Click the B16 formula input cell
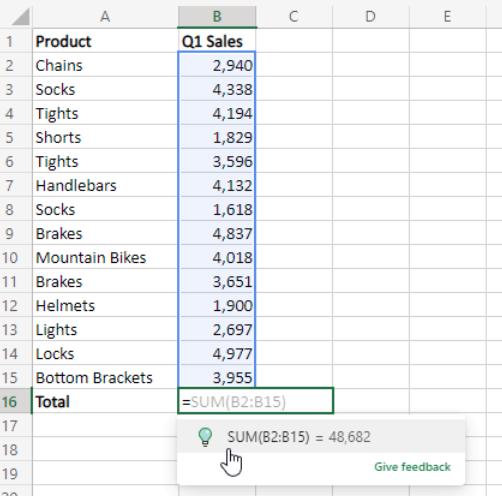The width and height of the screenshot is (502, 496). pyautogui.click(x=256, y=401)
